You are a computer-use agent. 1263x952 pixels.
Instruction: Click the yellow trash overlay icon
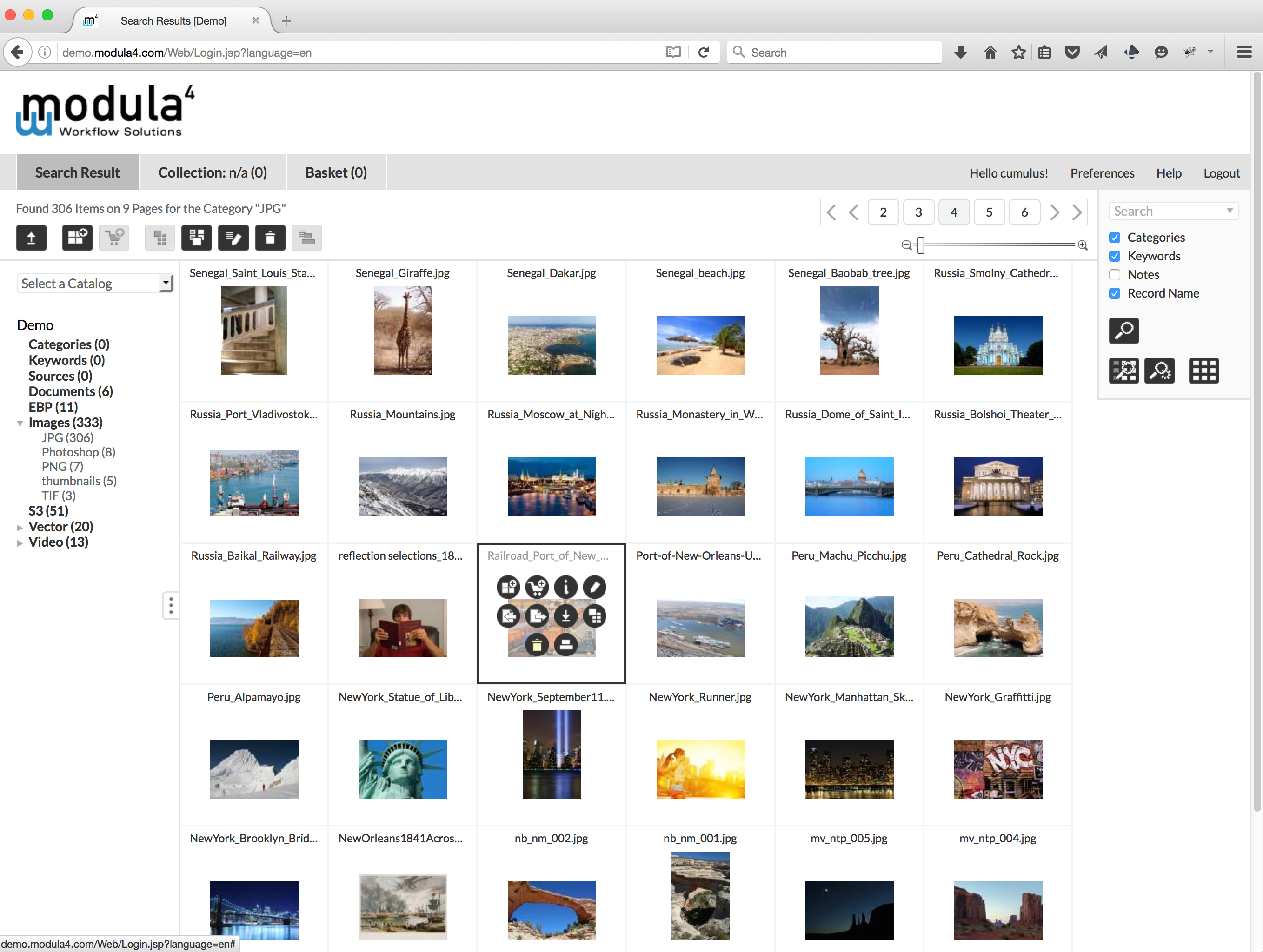537,645
